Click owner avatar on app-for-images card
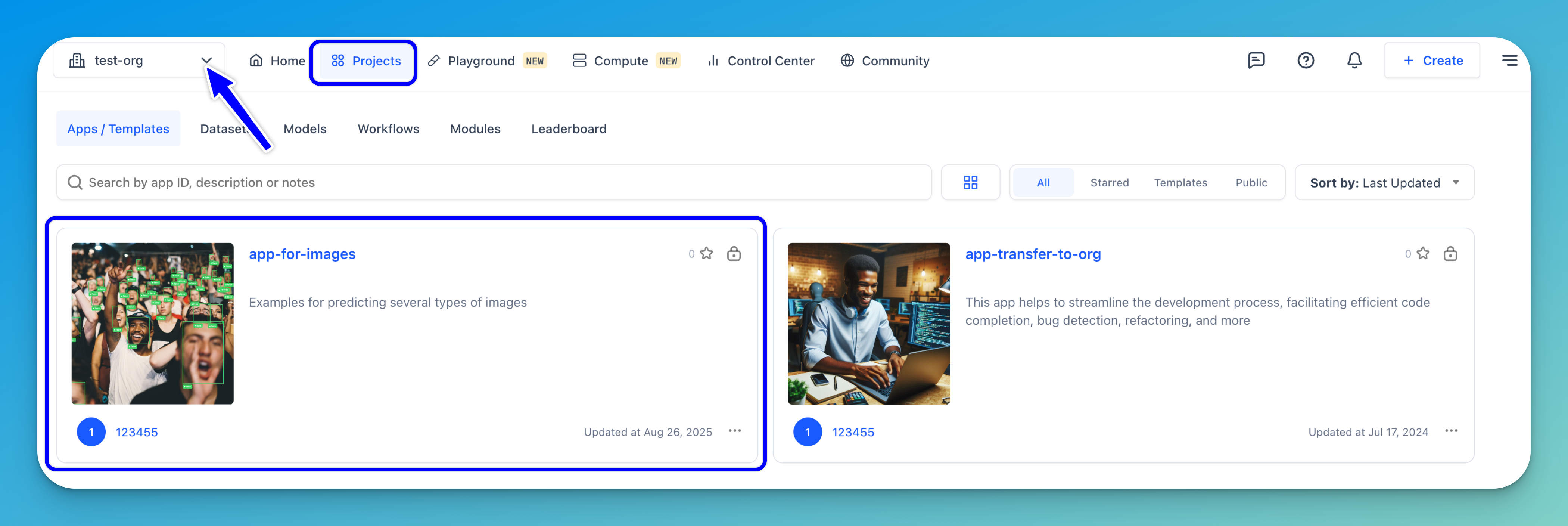Viewport: 1568px width, 526px height. 91,431
